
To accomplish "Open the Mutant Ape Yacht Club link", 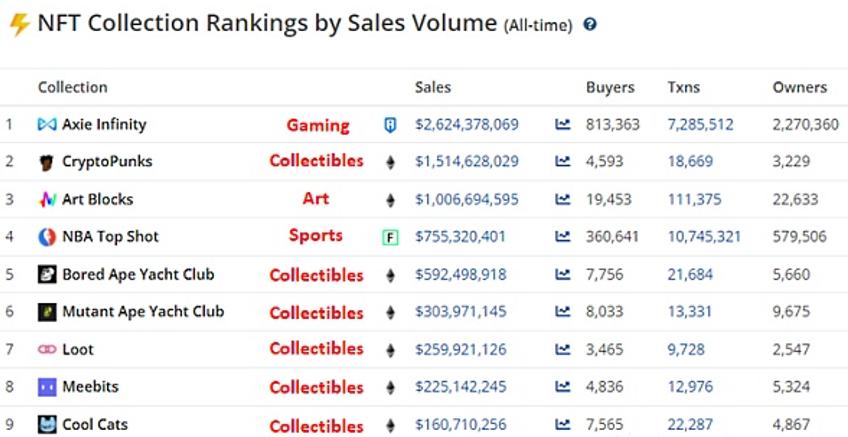I will point(143,312).
